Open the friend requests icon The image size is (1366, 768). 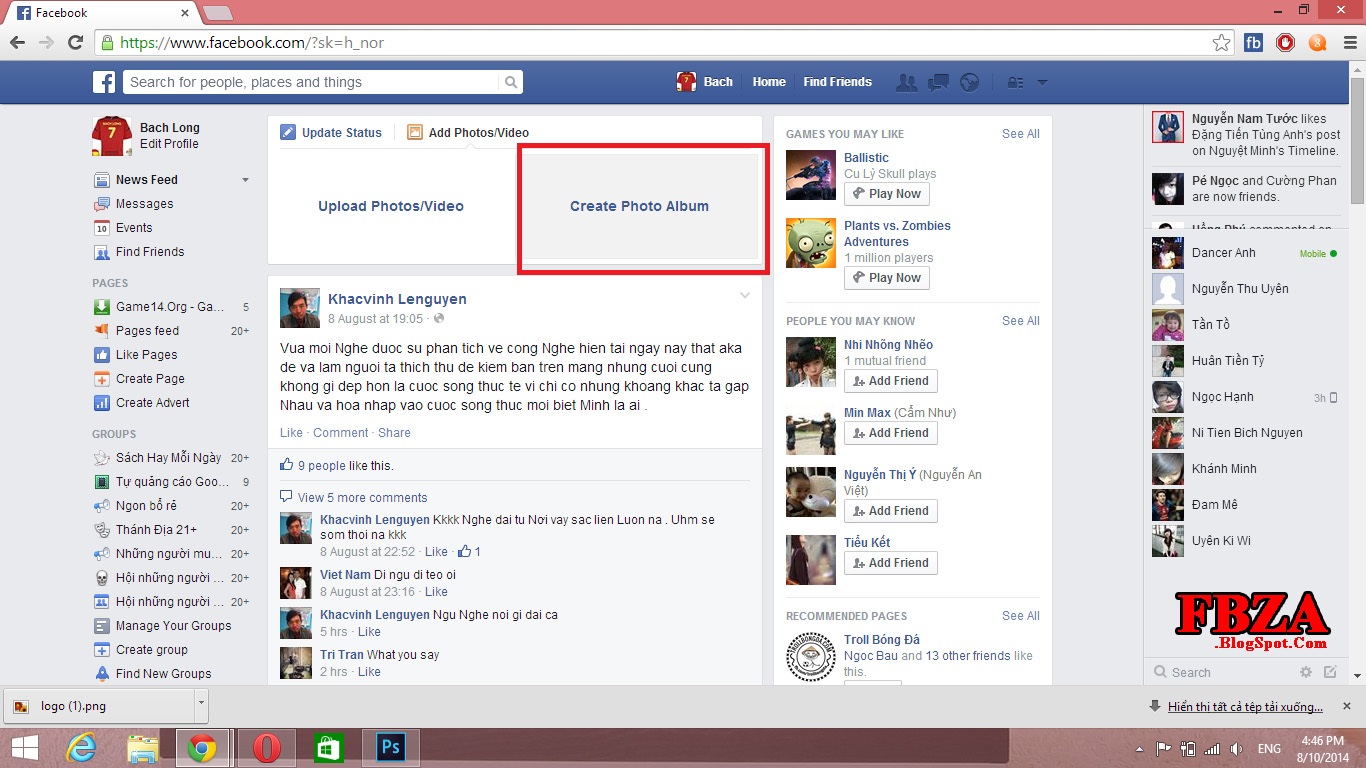click(907, 82)
